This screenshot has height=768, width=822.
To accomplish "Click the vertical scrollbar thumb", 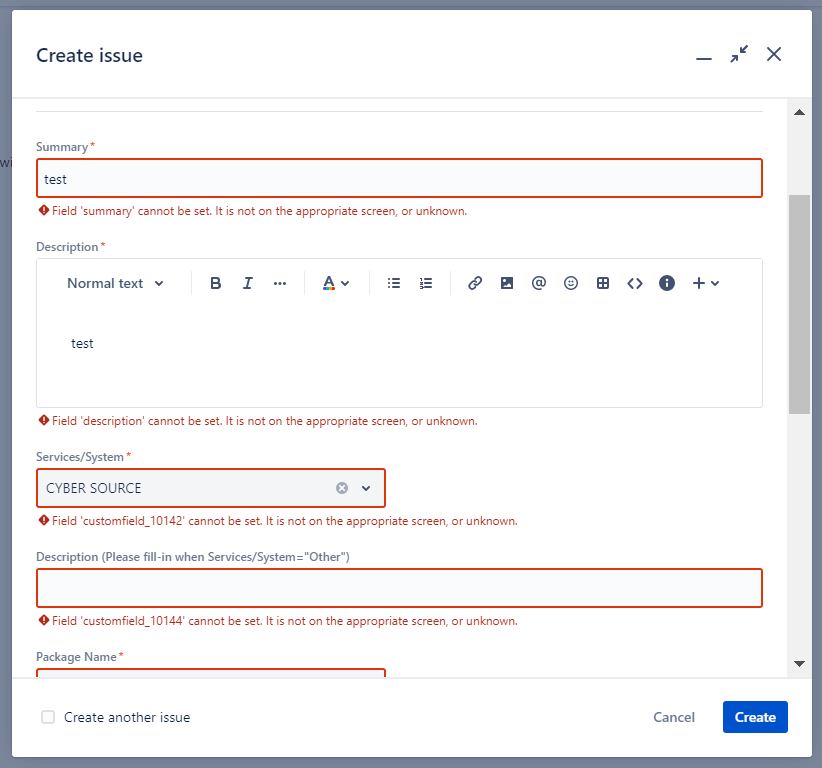I will click(x=799, y=304).
